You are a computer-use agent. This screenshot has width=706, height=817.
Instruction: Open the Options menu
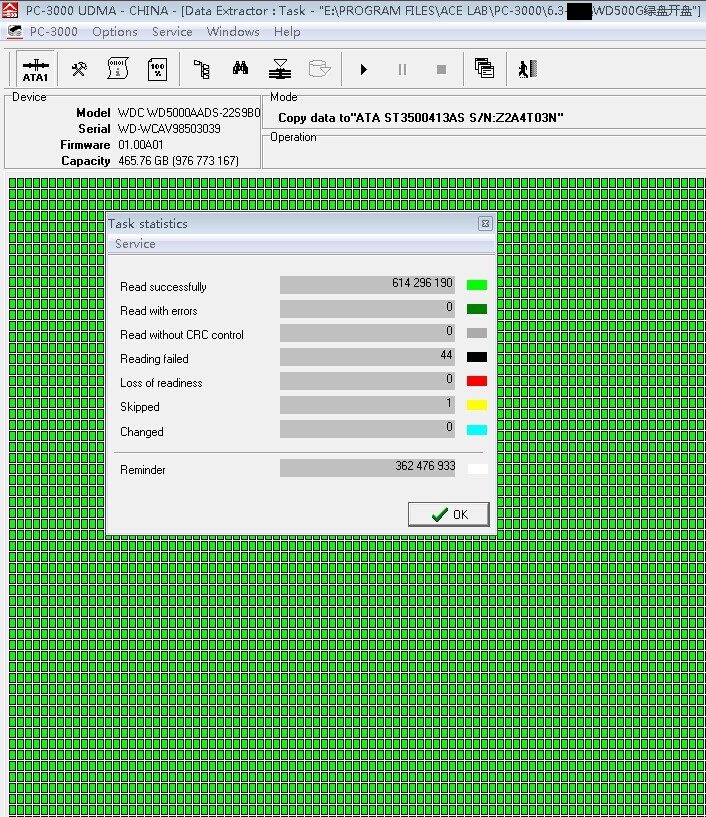(x=115, y=32)
